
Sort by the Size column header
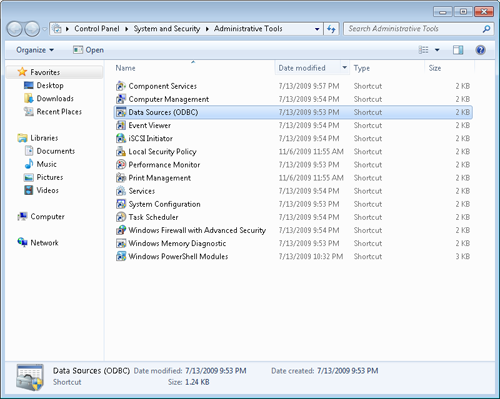[x=435, y=68]
